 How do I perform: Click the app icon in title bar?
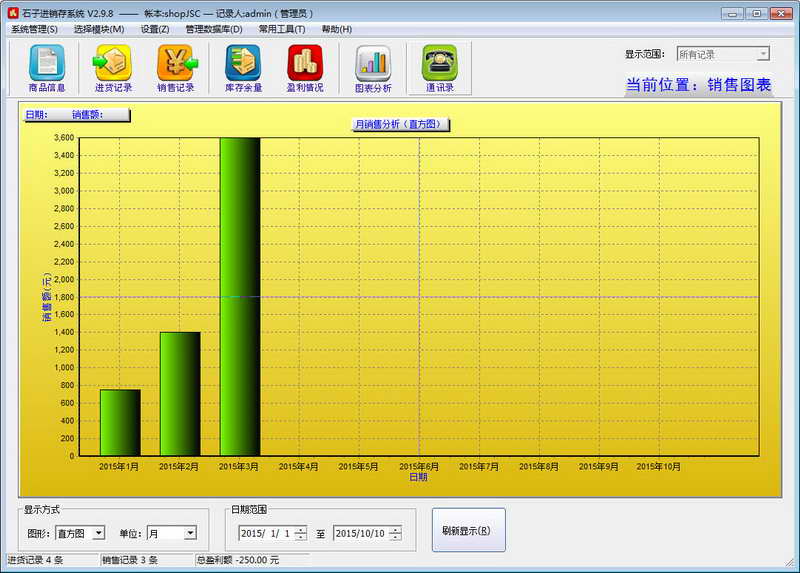[13, 13]
